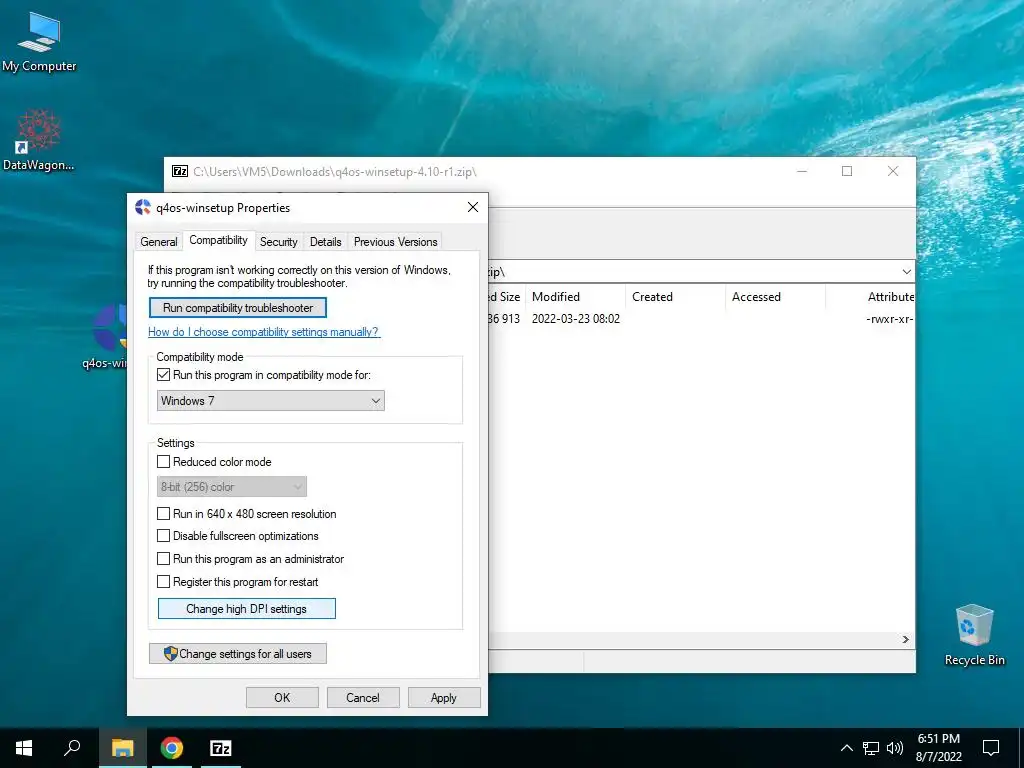
Task: Open the Recycle Bin
Action: pyautogui.click(x=974, y=635)
